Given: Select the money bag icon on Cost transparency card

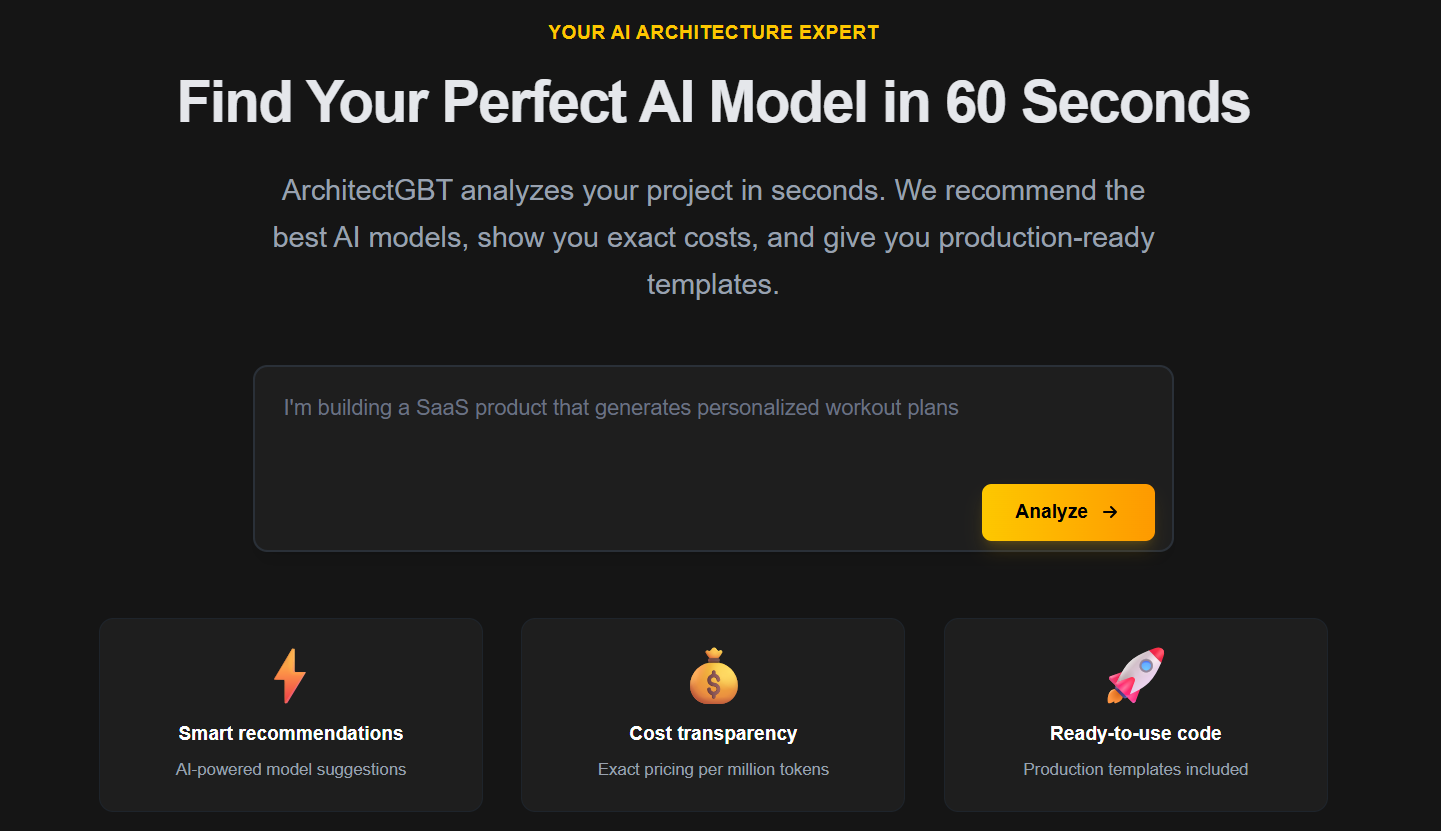Looking at the screenshot, I should [x=713, y=675].
